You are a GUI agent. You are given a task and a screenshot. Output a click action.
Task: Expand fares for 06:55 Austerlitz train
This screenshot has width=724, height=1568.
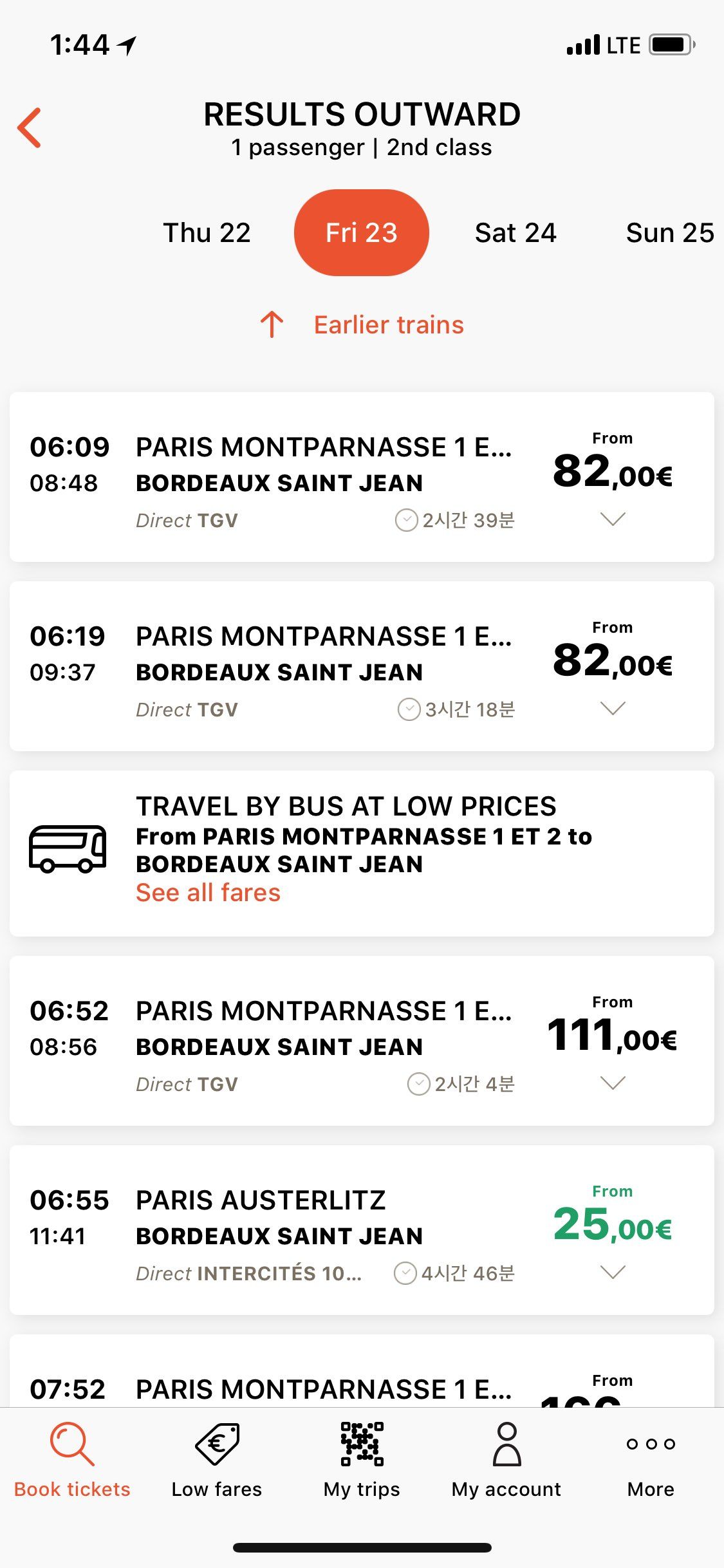pos(613,1272)
